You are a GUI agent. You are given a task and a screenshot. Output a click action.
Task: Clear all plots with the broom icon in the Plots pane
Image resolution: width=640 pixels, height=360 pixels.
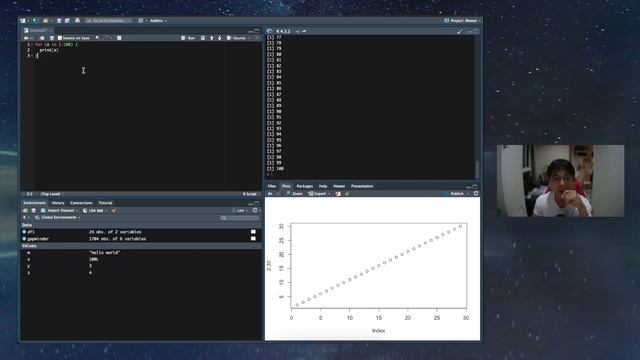tap(347, 193)
